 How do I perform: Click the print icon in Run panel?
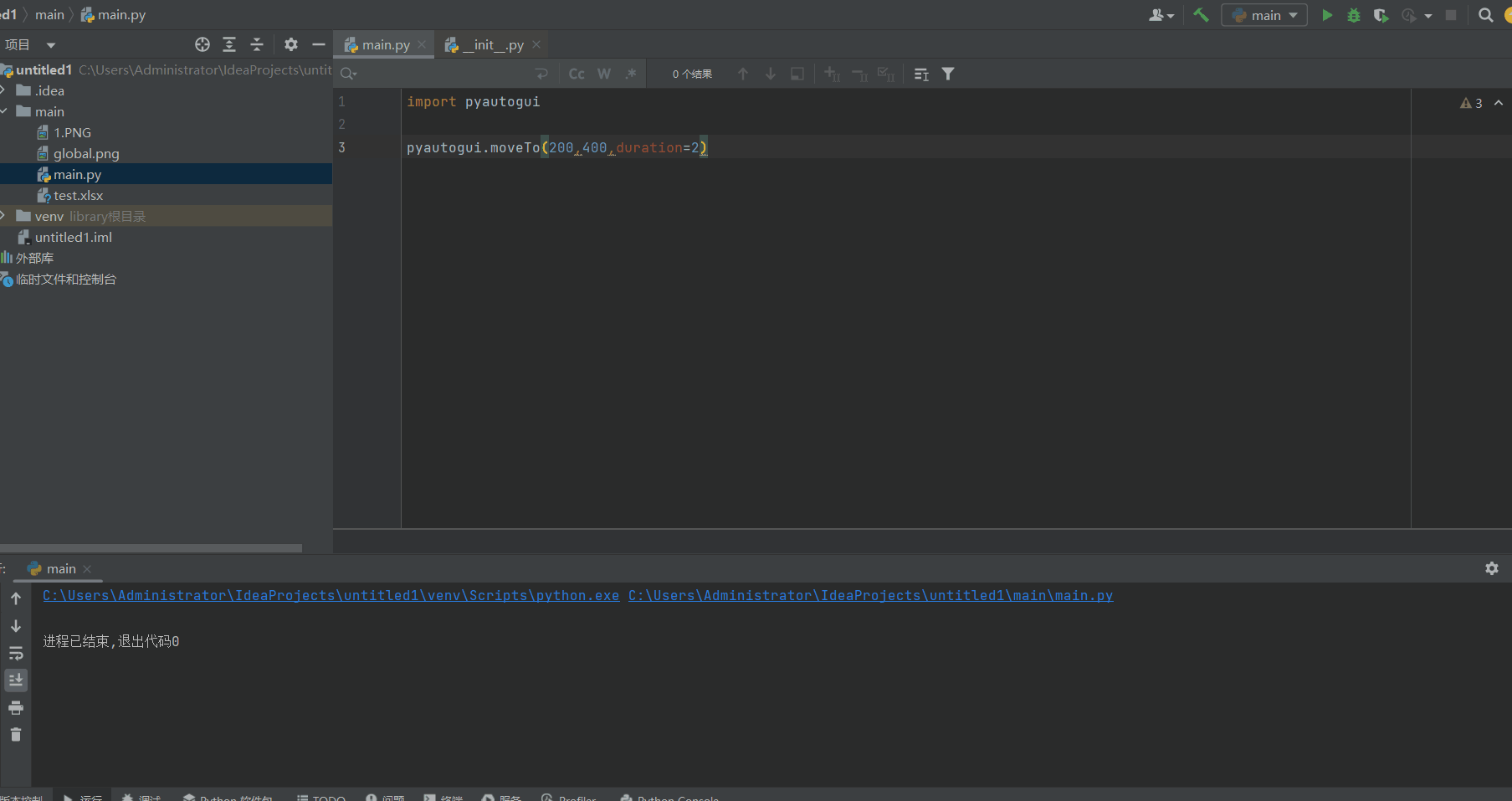(16, 708)
